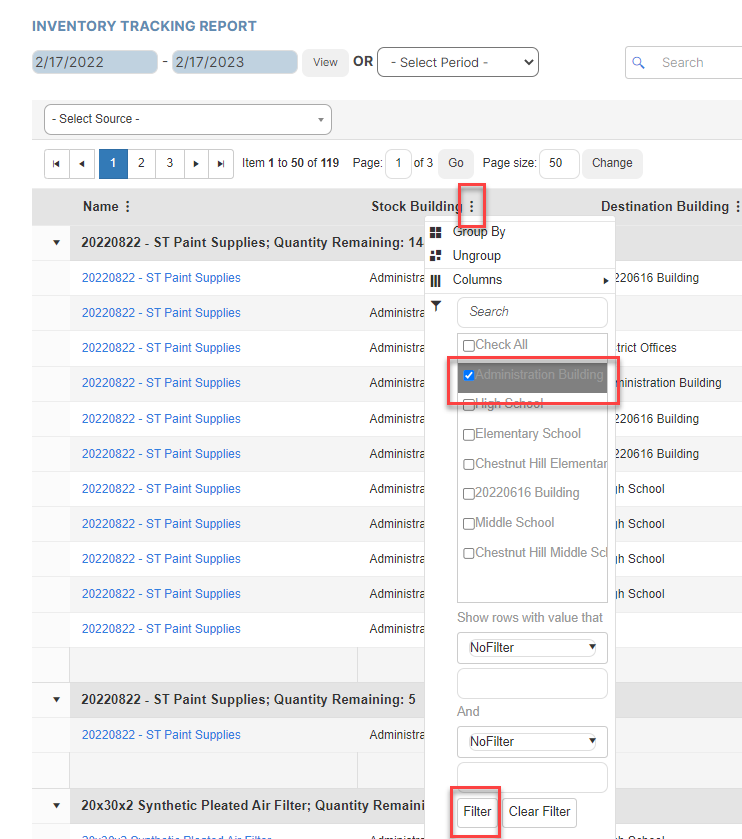Select page 1 in pager
The width and height of the screenshot is (742, 839).
tap(113, 164)
